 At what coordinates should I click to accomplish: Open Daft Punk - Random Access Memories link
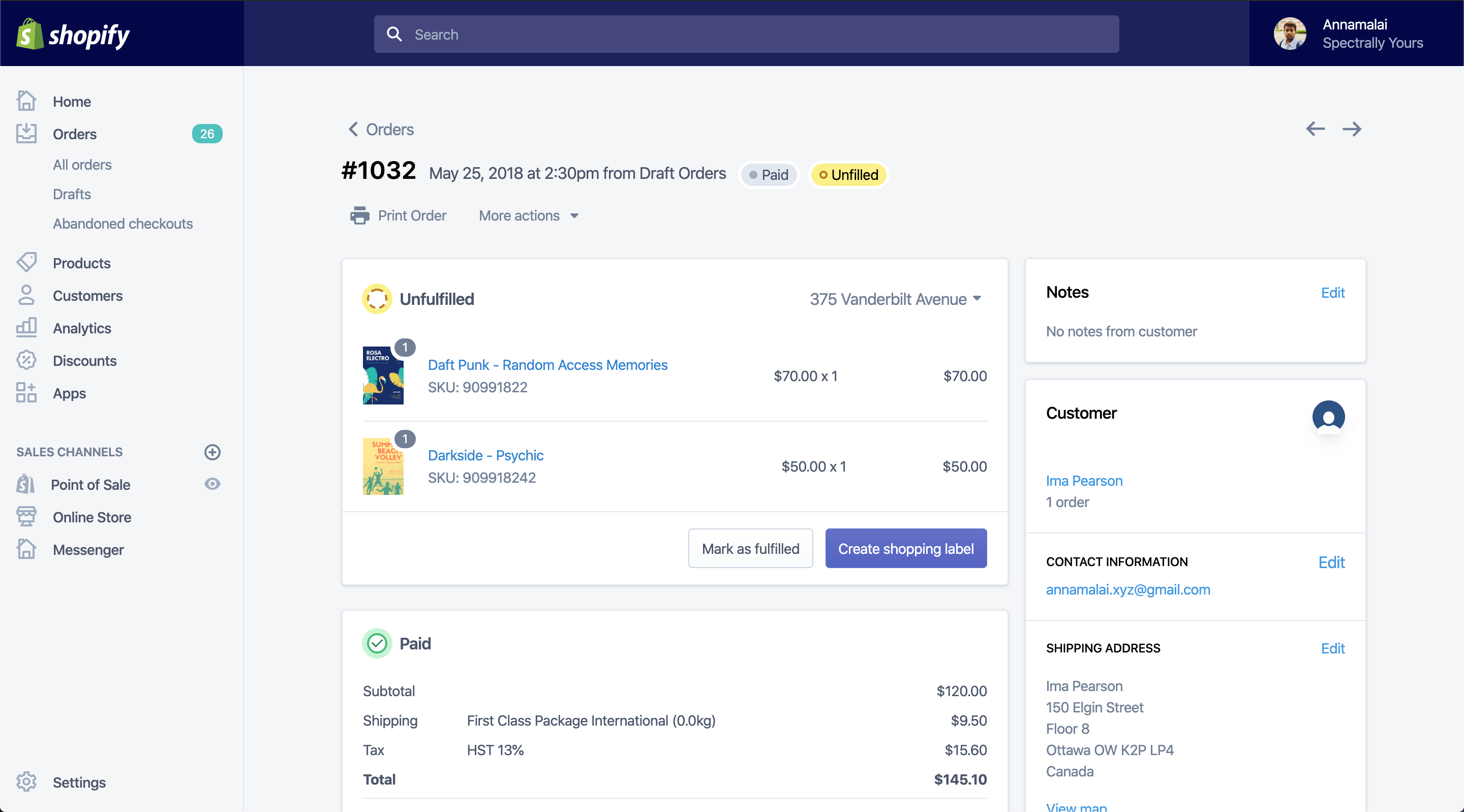pyautogui.click(x=547, y=365)
